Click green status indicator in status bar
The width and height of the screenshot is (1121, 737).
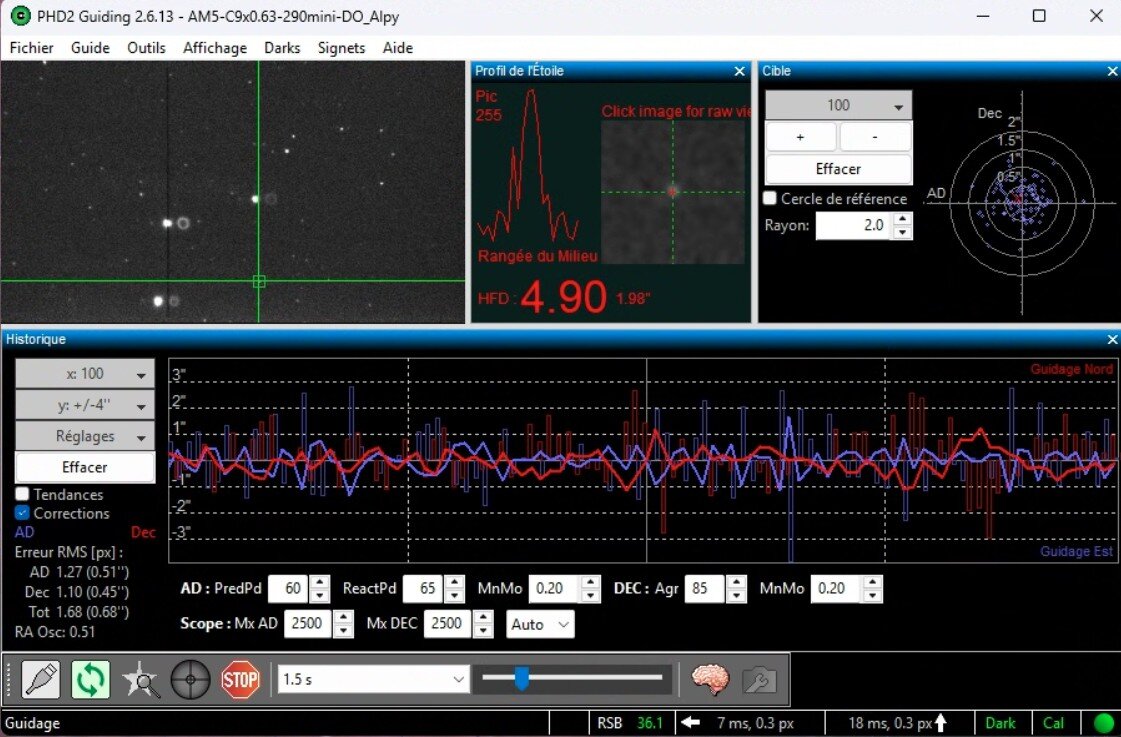tap(1104, 723)
